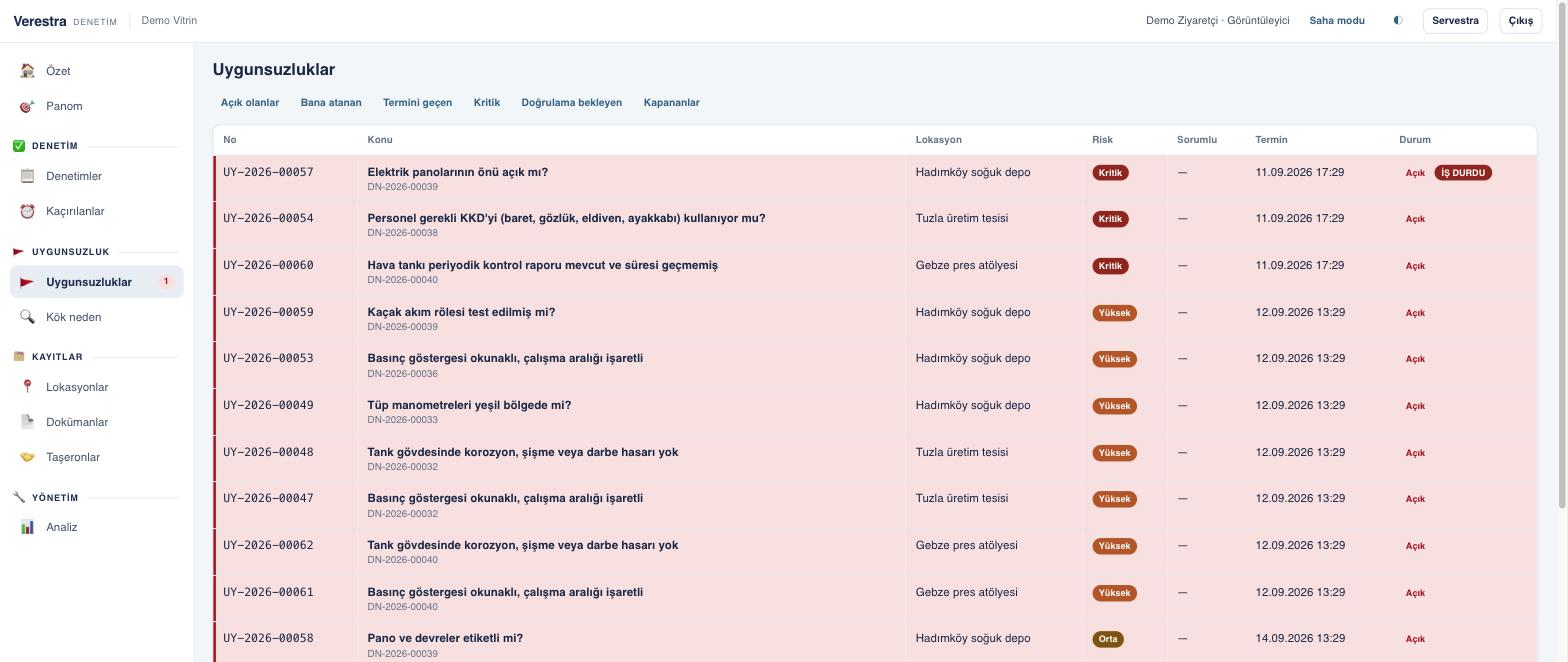
Task: Click the Analiz bar chart icon
Action: (27, 527)
